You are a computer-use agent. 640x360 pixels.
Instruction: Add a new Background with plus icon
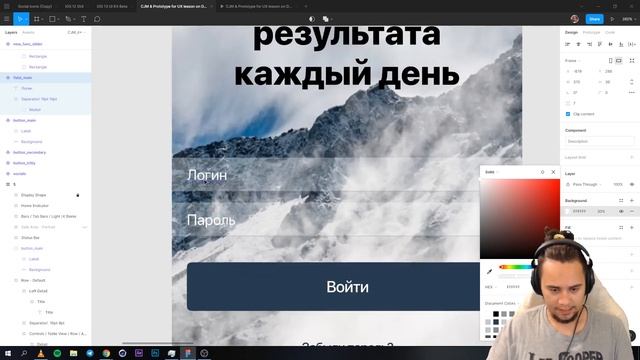click(x=632, y=200)
